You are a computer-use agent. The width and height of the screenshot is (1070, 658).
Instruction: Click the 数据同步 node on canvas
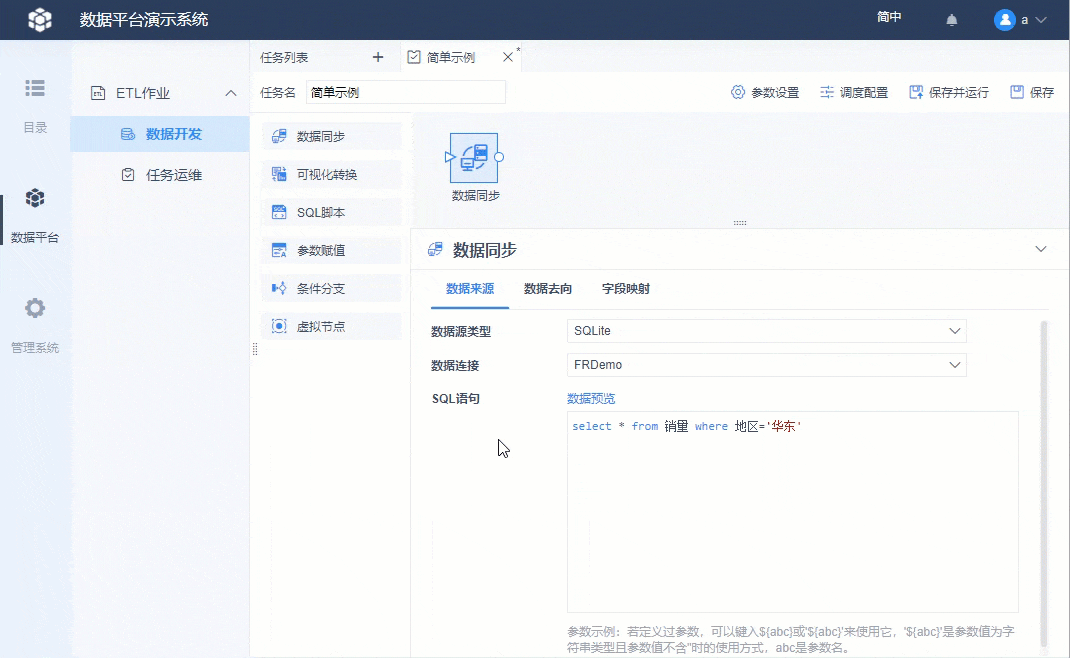tap(474, 158)
